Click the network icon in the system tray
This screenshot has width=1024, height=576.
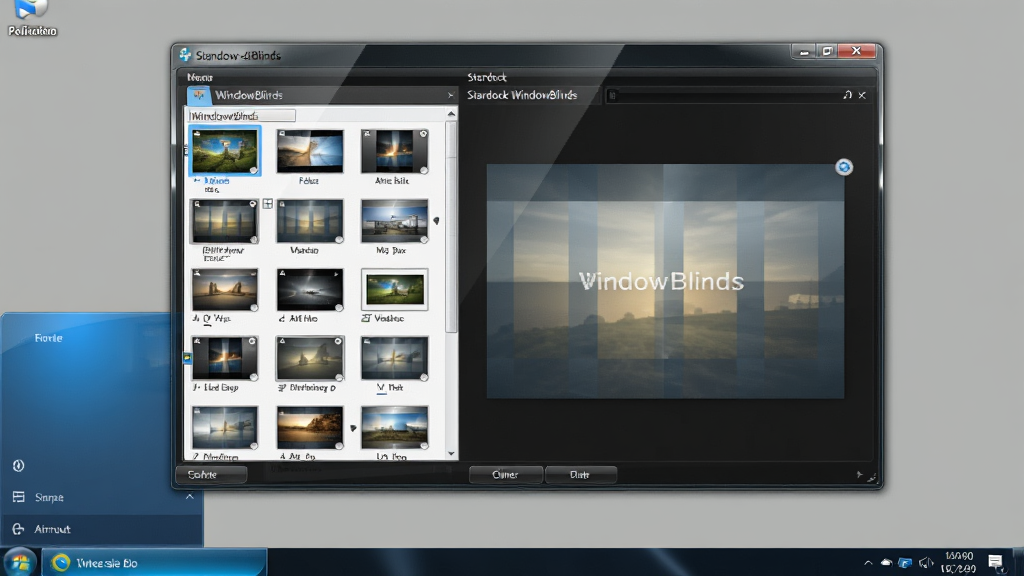point(905,562)
